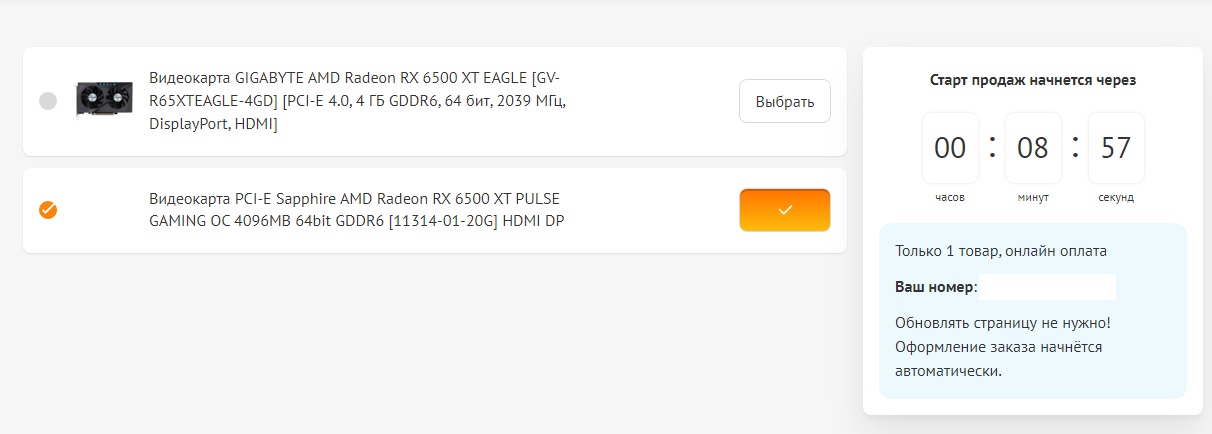1212x434 pixels.
Task: Click the "Только 1 товар, онлайн оплата" text
Action: click(x=1001, y=252)
